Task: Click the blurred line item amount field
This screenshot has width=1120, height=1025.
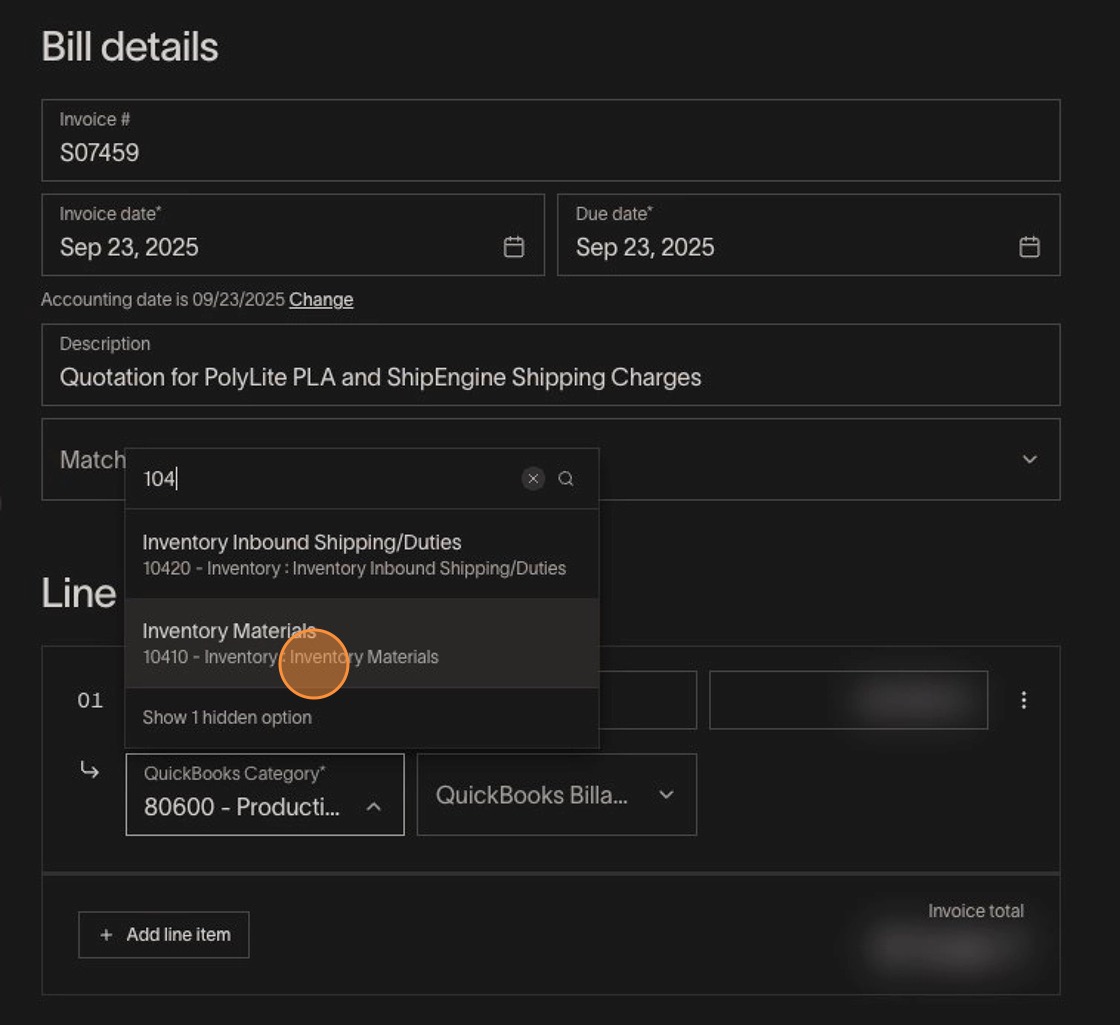Action: coord(848,700)
